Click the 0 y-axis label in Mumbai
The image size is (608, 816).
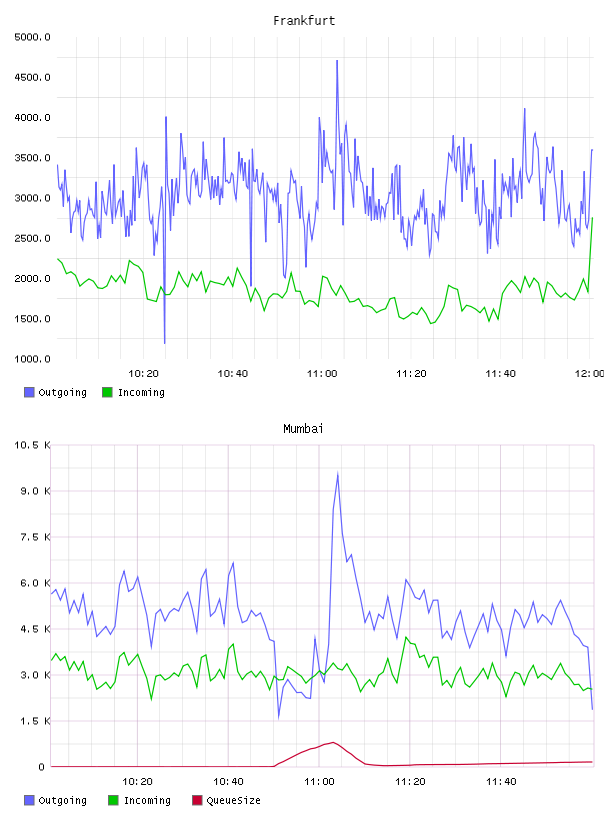(42, 767)
